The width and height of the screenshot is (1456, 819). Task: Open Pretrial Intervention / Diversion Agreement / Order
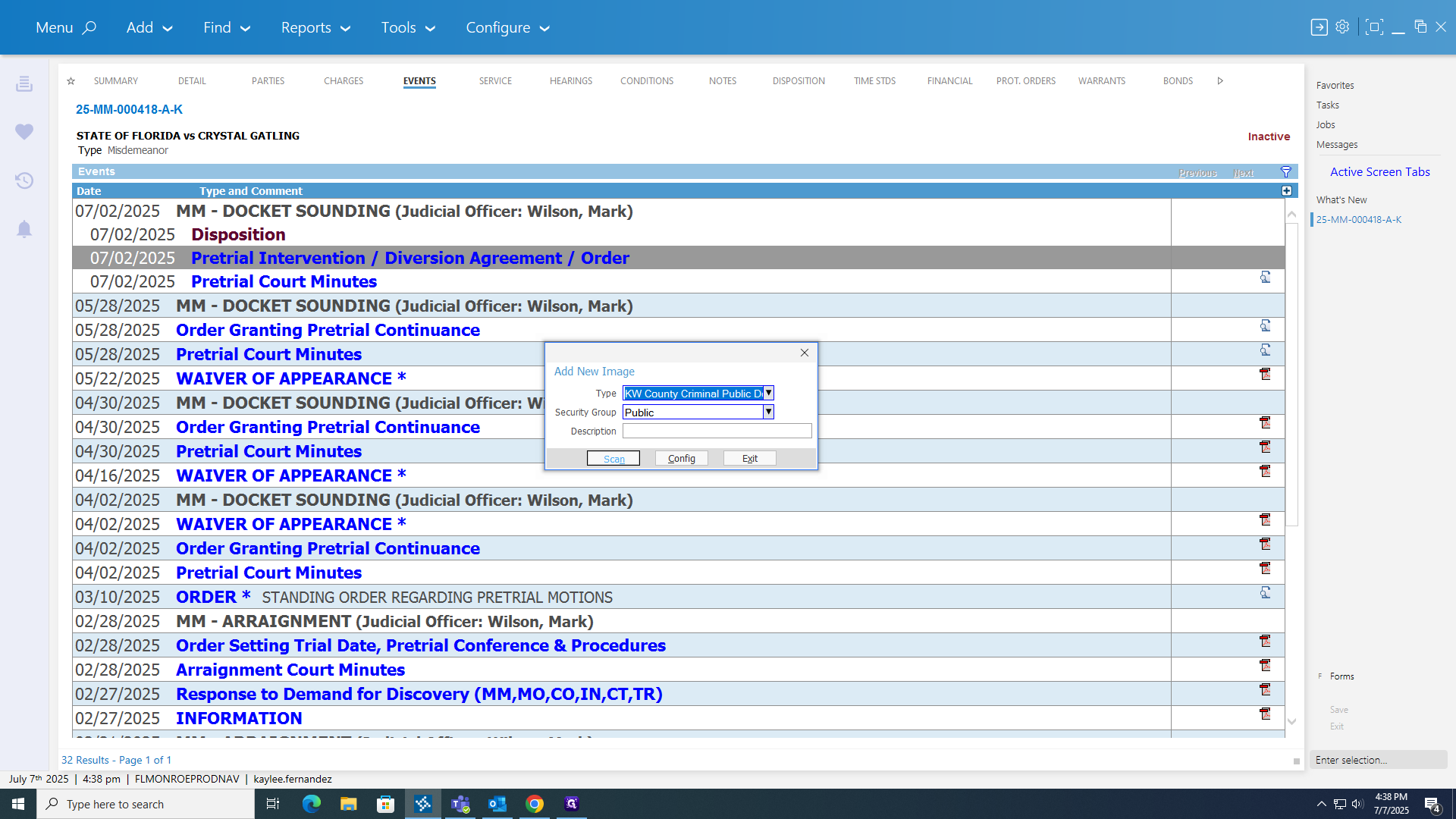[x=409, y=259]
